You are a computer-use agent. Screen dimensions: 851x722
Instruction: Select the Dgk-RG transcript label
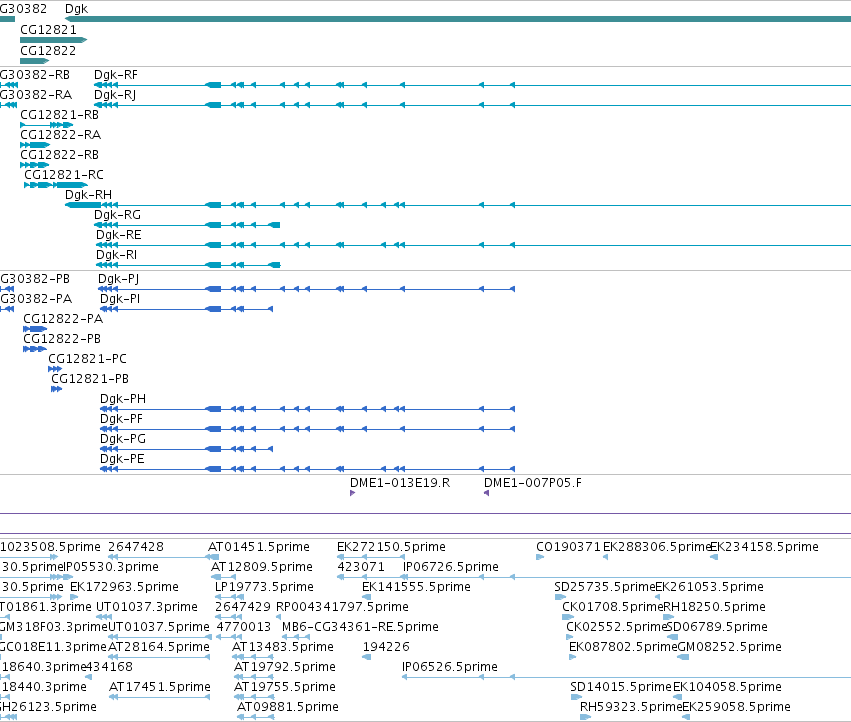pos(117,215)
